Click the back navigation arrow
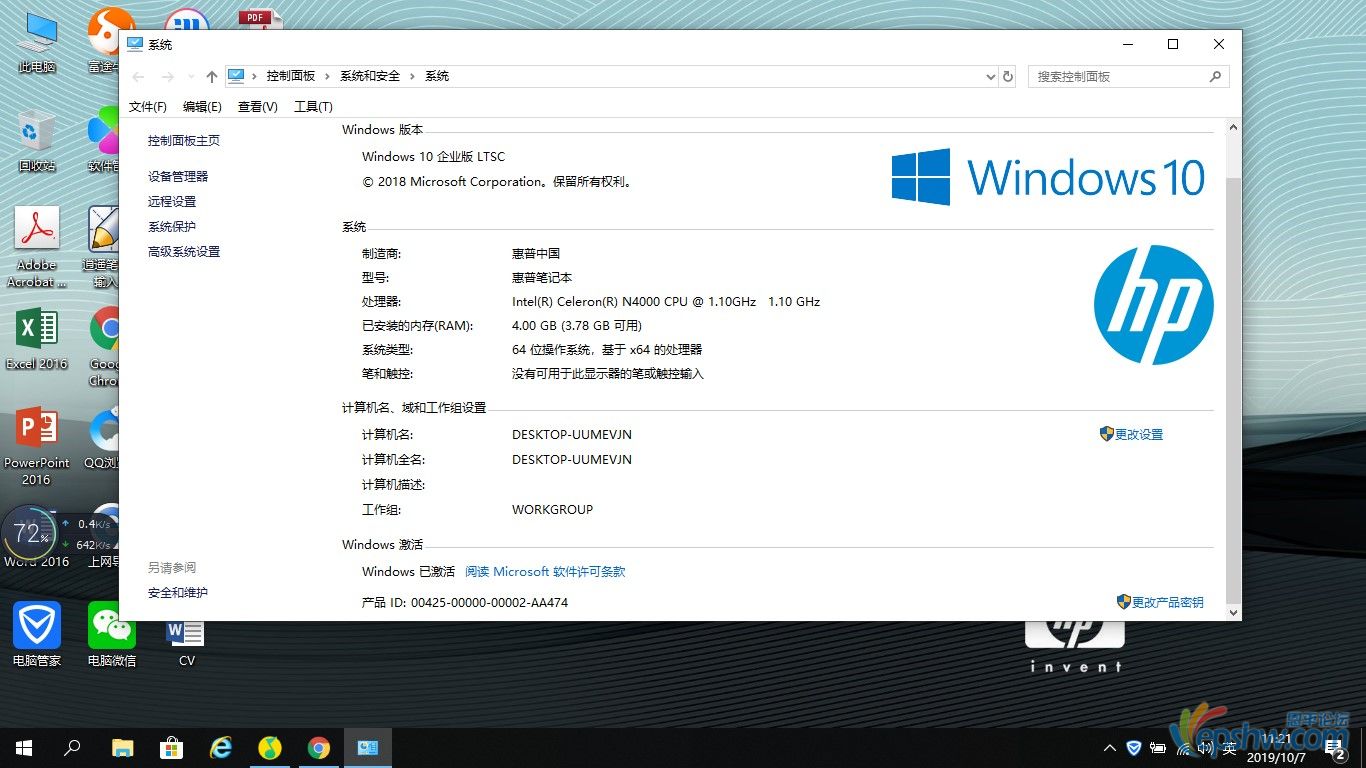Image resolution: width=1366 pixels, height=768 pixels. (x=139, y=77)
